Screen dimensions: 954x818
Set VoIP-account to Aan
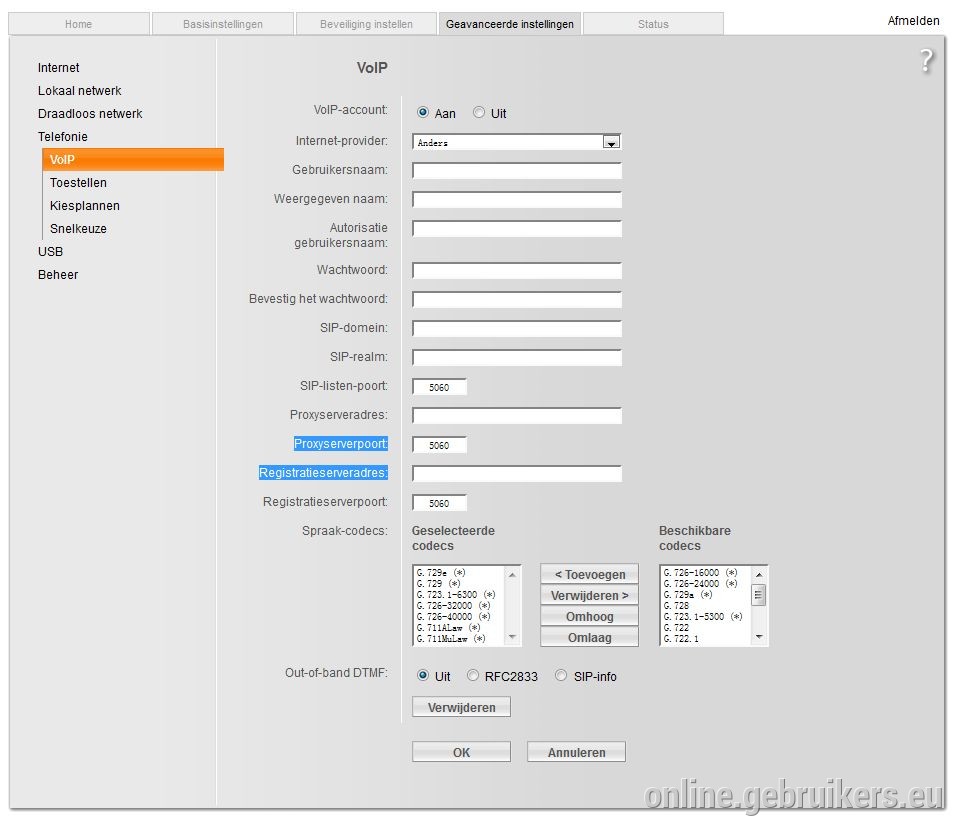click(423, 113)
